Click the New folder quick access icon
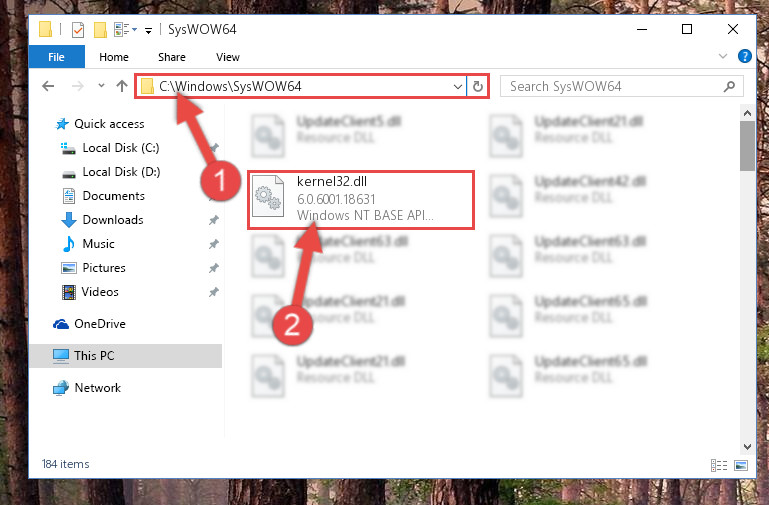The width and height of the screenshot is (769, 505). click(100, 30)
